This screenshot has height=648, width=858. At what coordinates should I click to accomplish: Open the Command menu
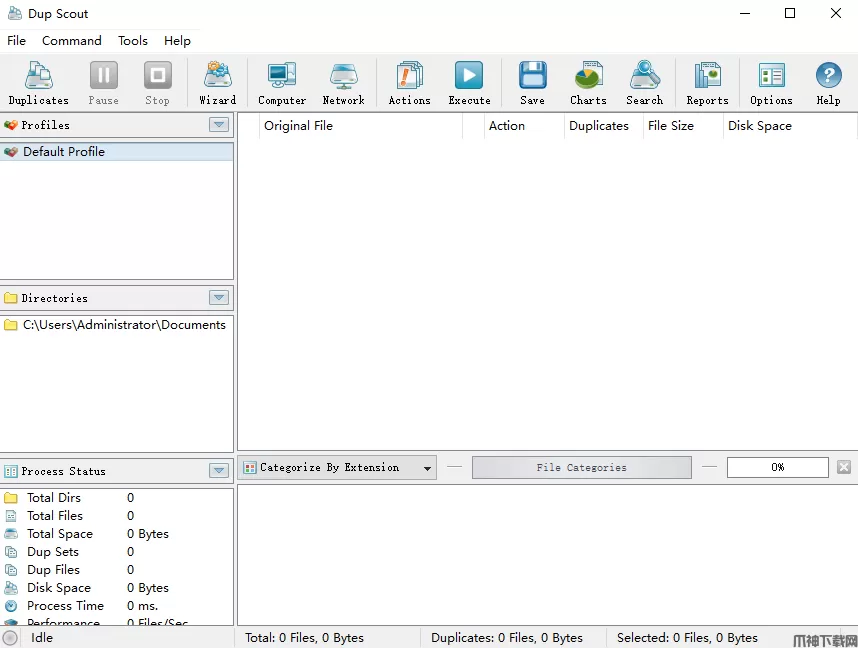click(71, 41)
